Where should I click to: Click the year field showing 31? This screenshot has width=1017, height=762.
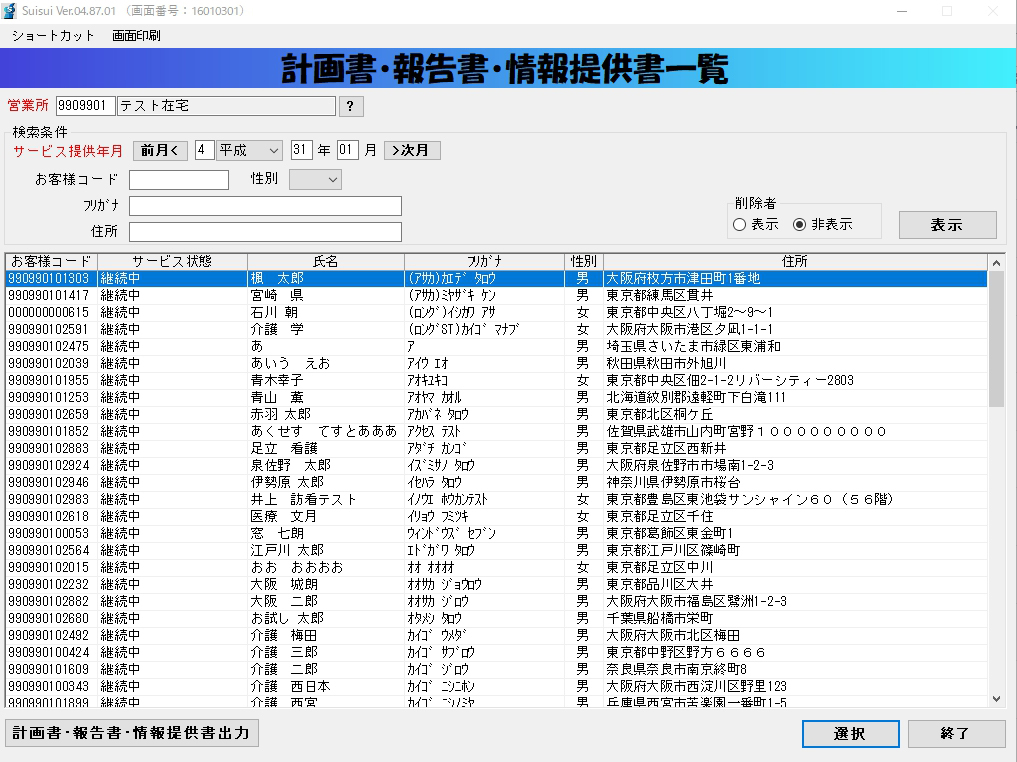pyautogui.click(x=301, y=150)
